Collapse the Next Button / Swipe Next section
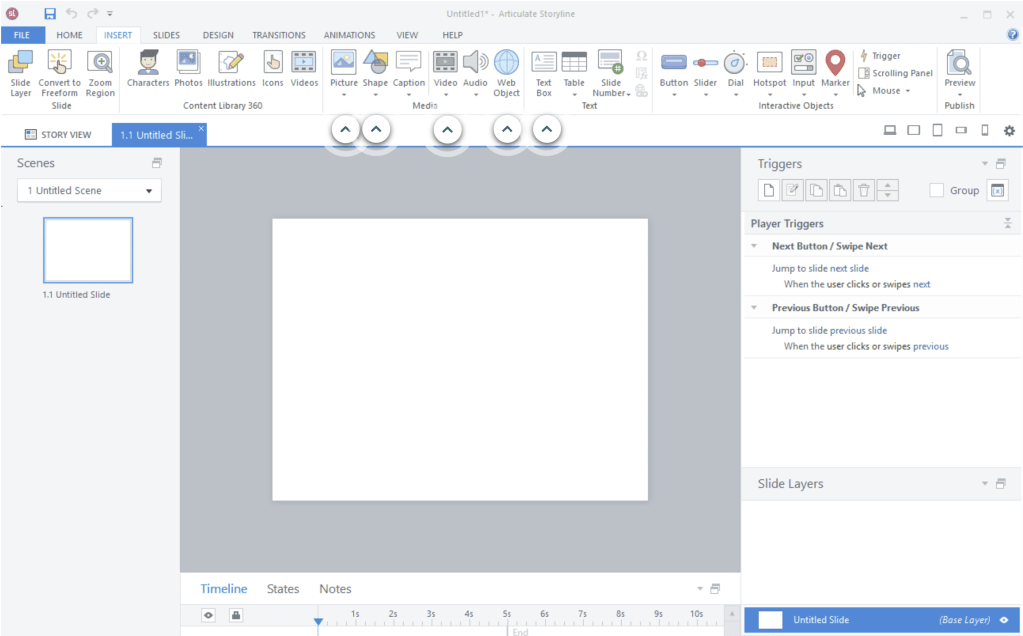The width and height of the screenshot is (1023, 636). [754, 246]
